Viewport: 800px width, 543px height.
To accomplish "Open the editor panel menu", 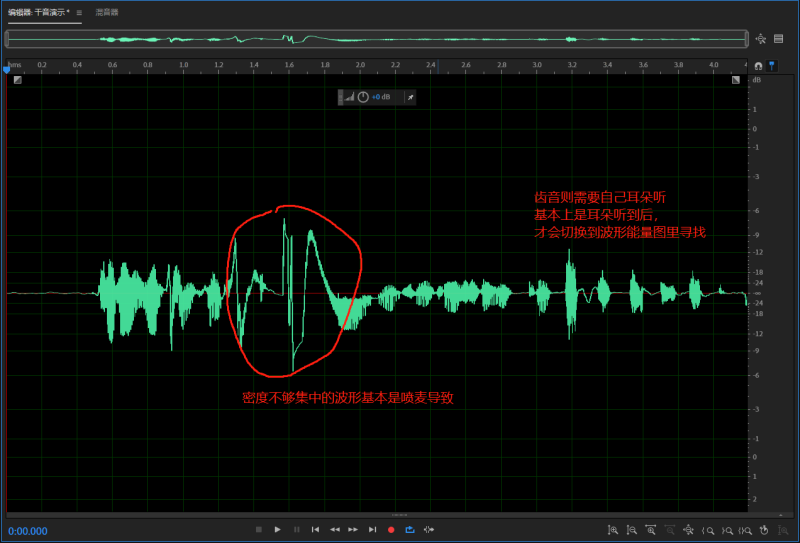I will pyautogui.click(x=79, y=13).
